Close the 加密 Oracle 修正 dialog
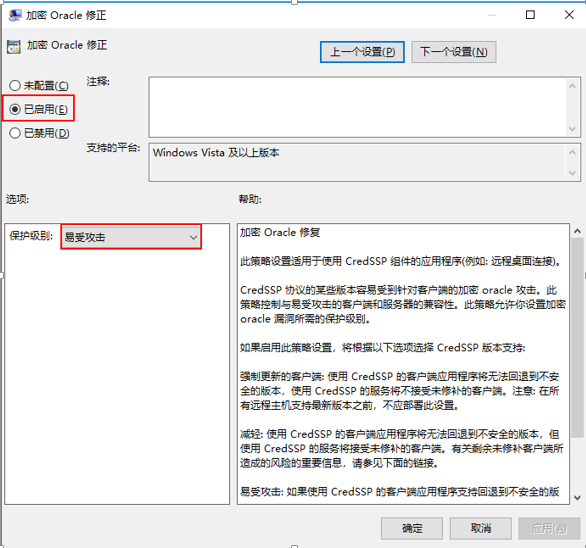 569,15
